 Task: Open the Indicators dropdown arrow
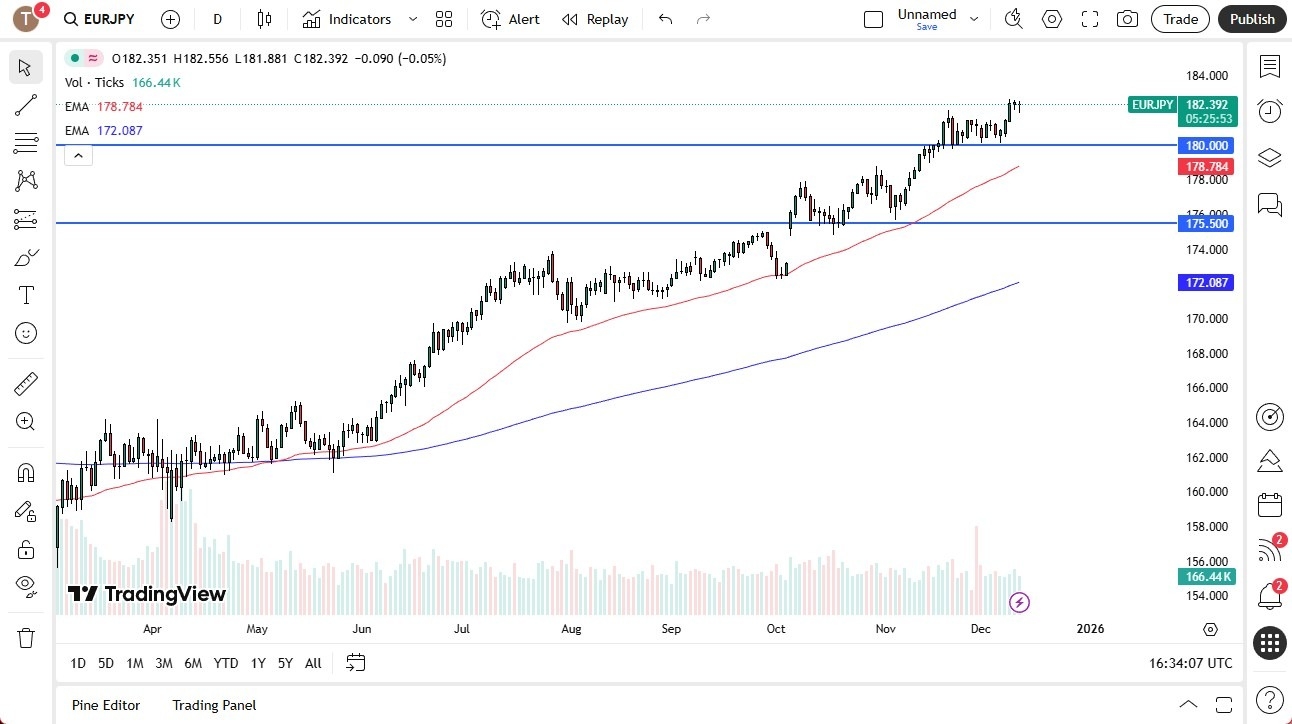[411, 19]
